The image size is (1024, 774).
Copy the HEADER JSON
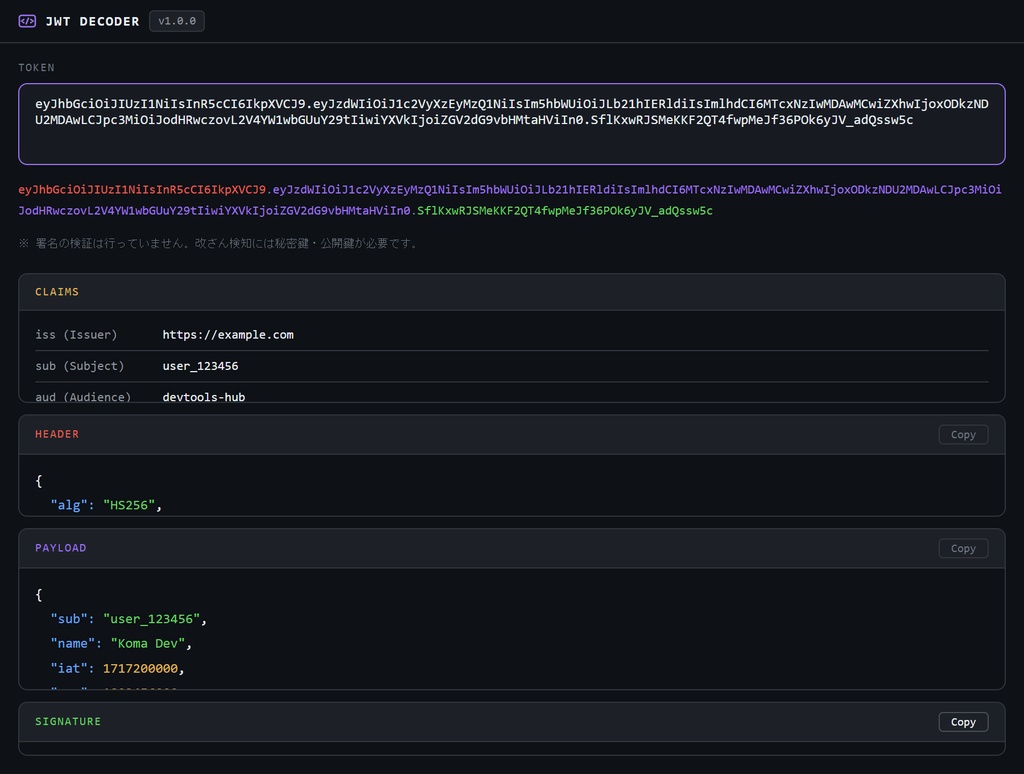[963, 434]
